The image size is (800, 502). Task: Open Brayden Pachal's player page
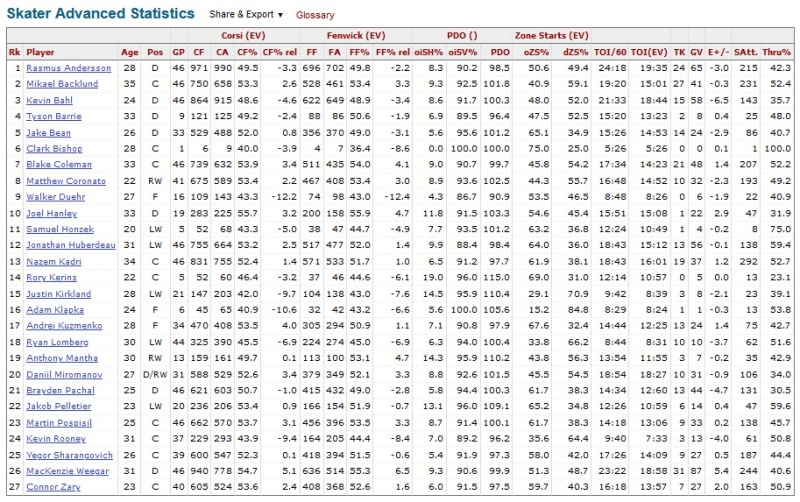60,390
